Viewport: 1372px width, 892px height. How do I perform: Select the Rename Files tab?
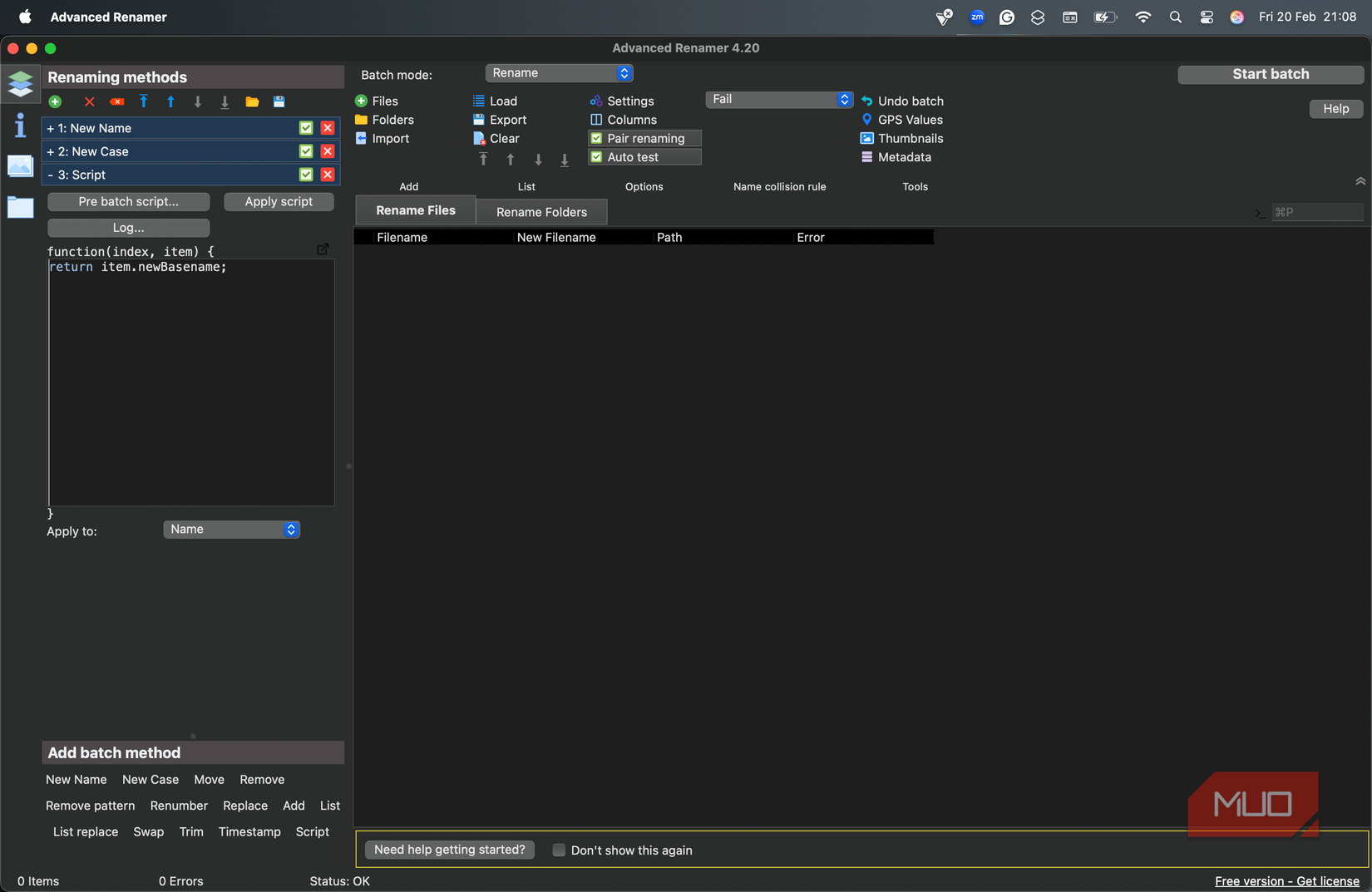pos(415,210)
